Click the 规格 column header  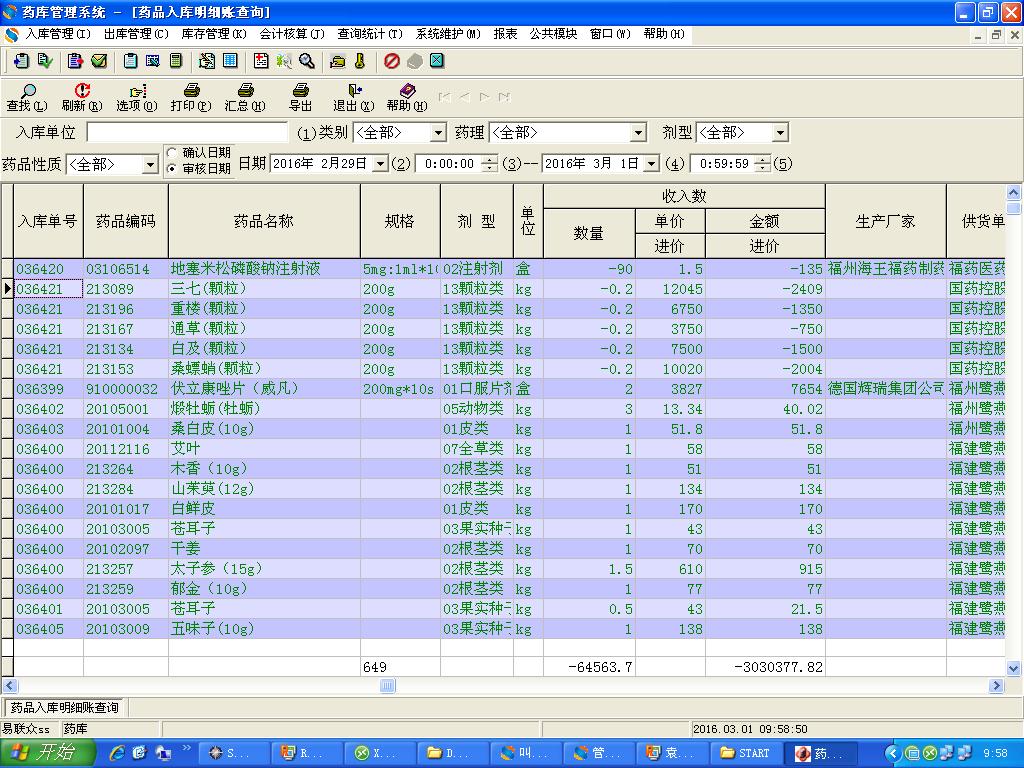tap(400, 221)
